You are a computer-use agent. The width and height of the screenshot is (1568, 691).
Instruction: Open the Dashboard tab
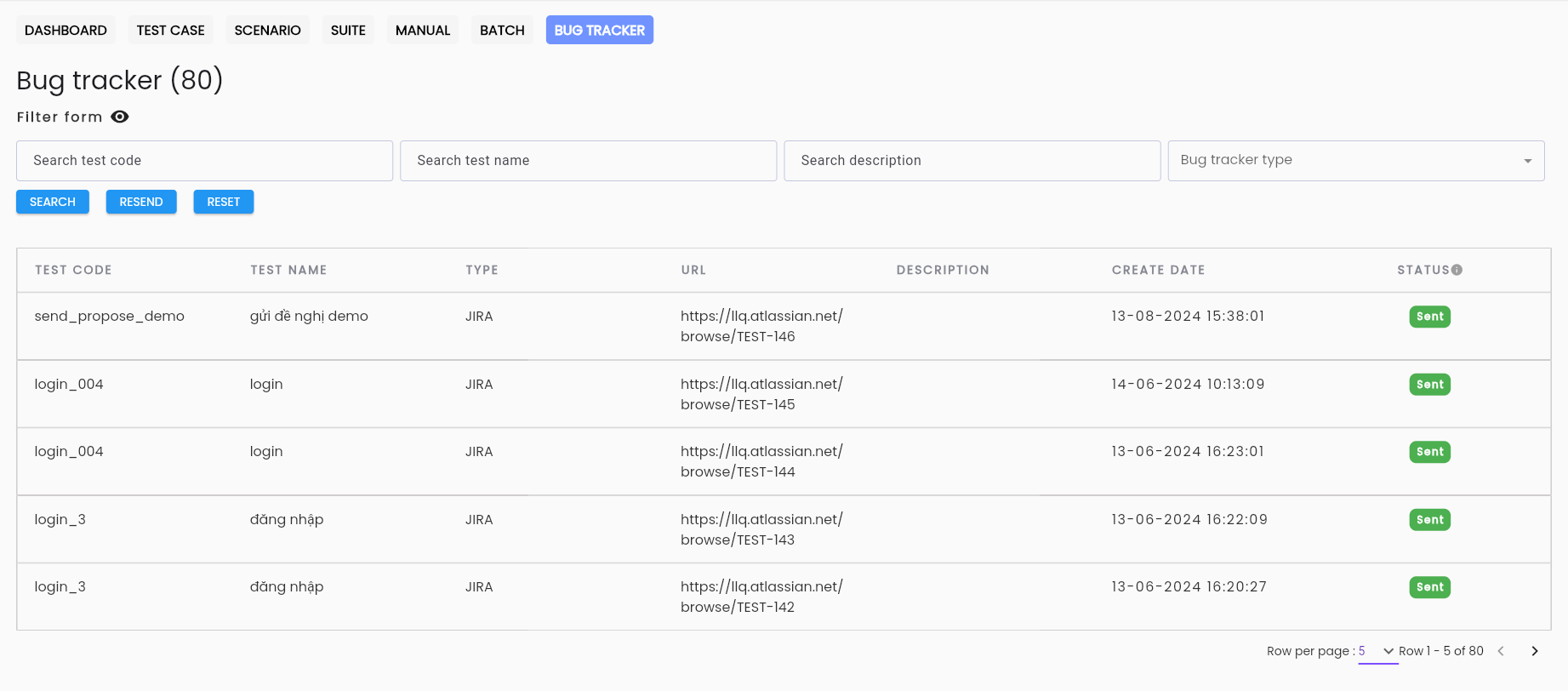tap(66, 30)
